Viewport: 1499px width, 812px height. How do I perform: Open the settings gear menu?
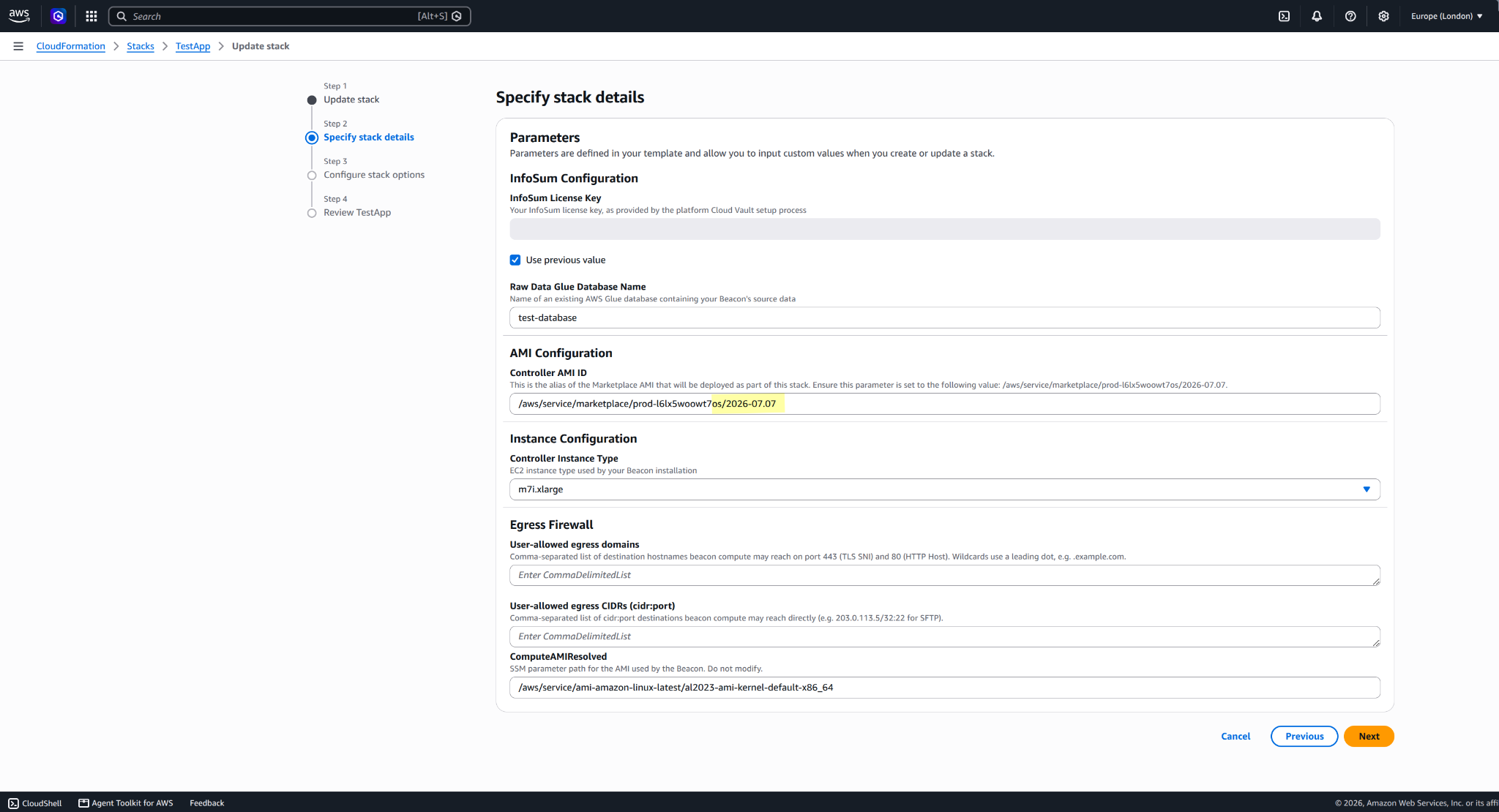click(x=1383, y=16)
